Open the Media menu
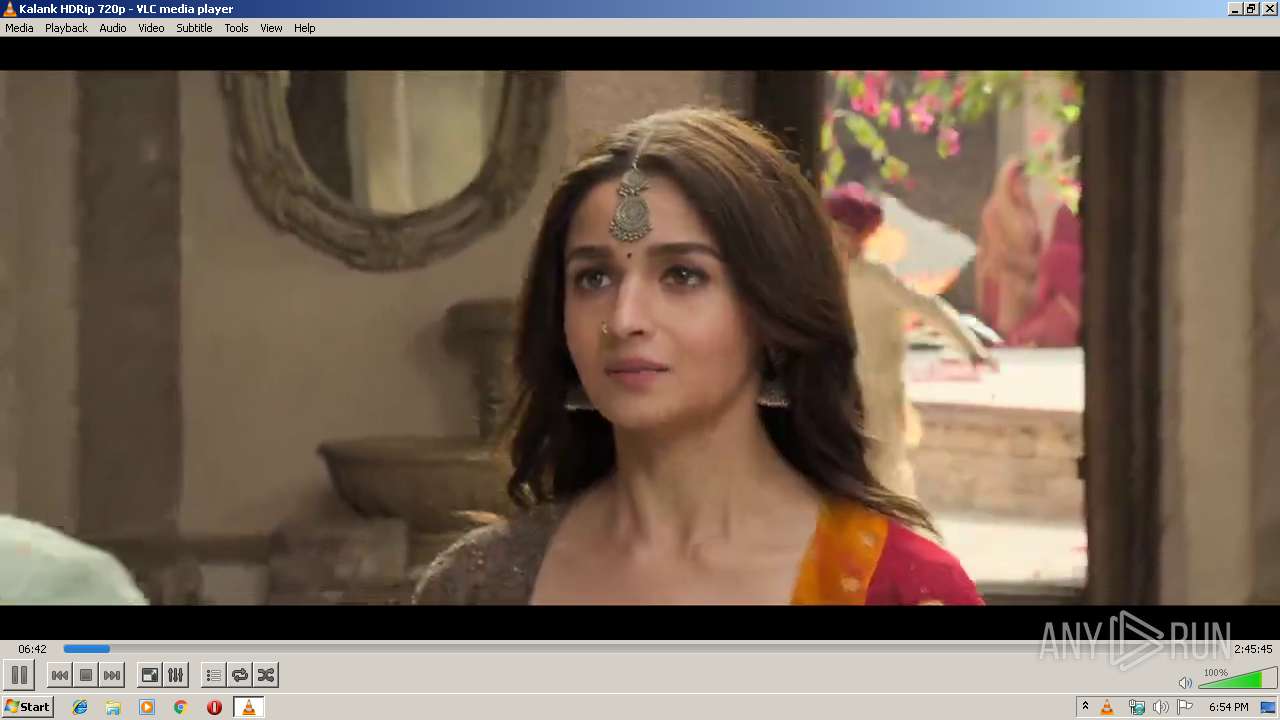The image size is (1280, 720). pos(19,28)
